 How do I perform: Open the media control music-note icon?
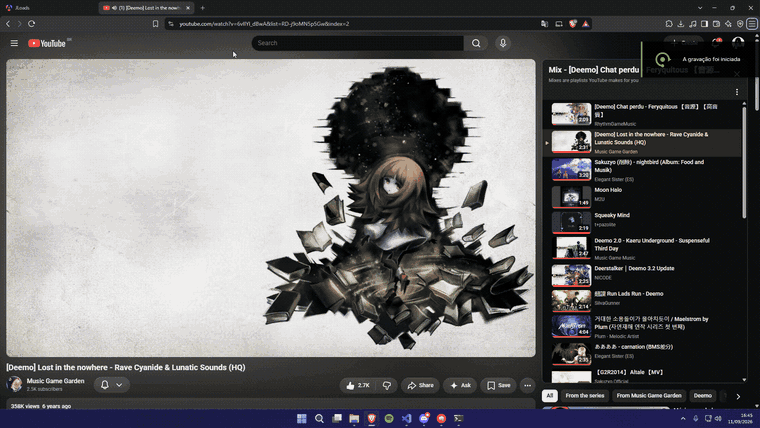pos(693,23)
